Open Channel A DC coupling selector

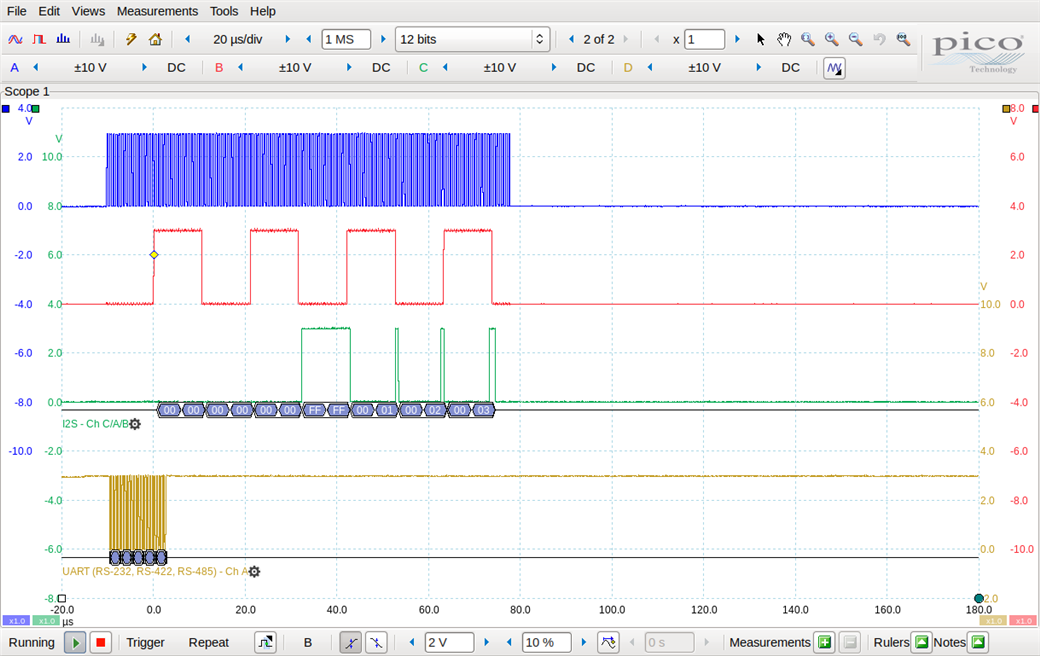(x=176, y=68)
